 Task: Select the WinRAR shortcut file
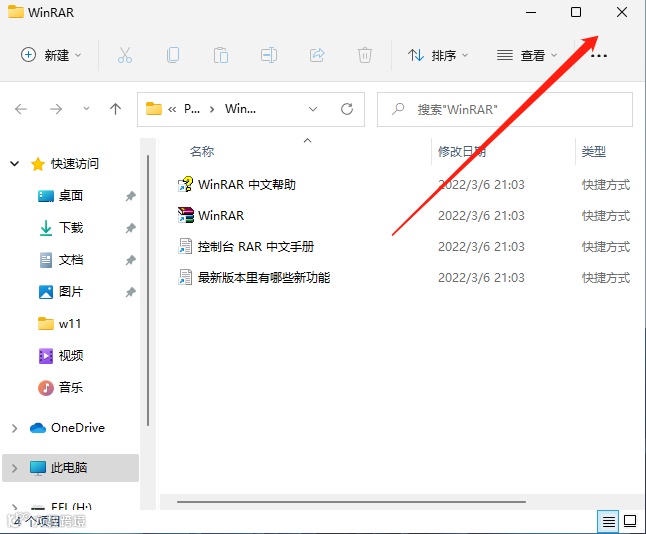point(221,215)
